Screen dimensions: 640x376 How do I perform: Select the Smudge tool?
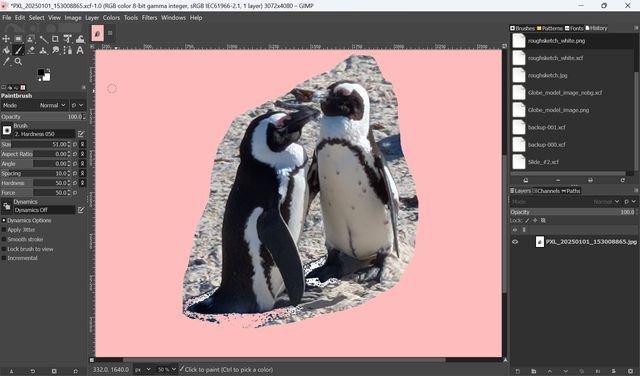click(55, 50)
